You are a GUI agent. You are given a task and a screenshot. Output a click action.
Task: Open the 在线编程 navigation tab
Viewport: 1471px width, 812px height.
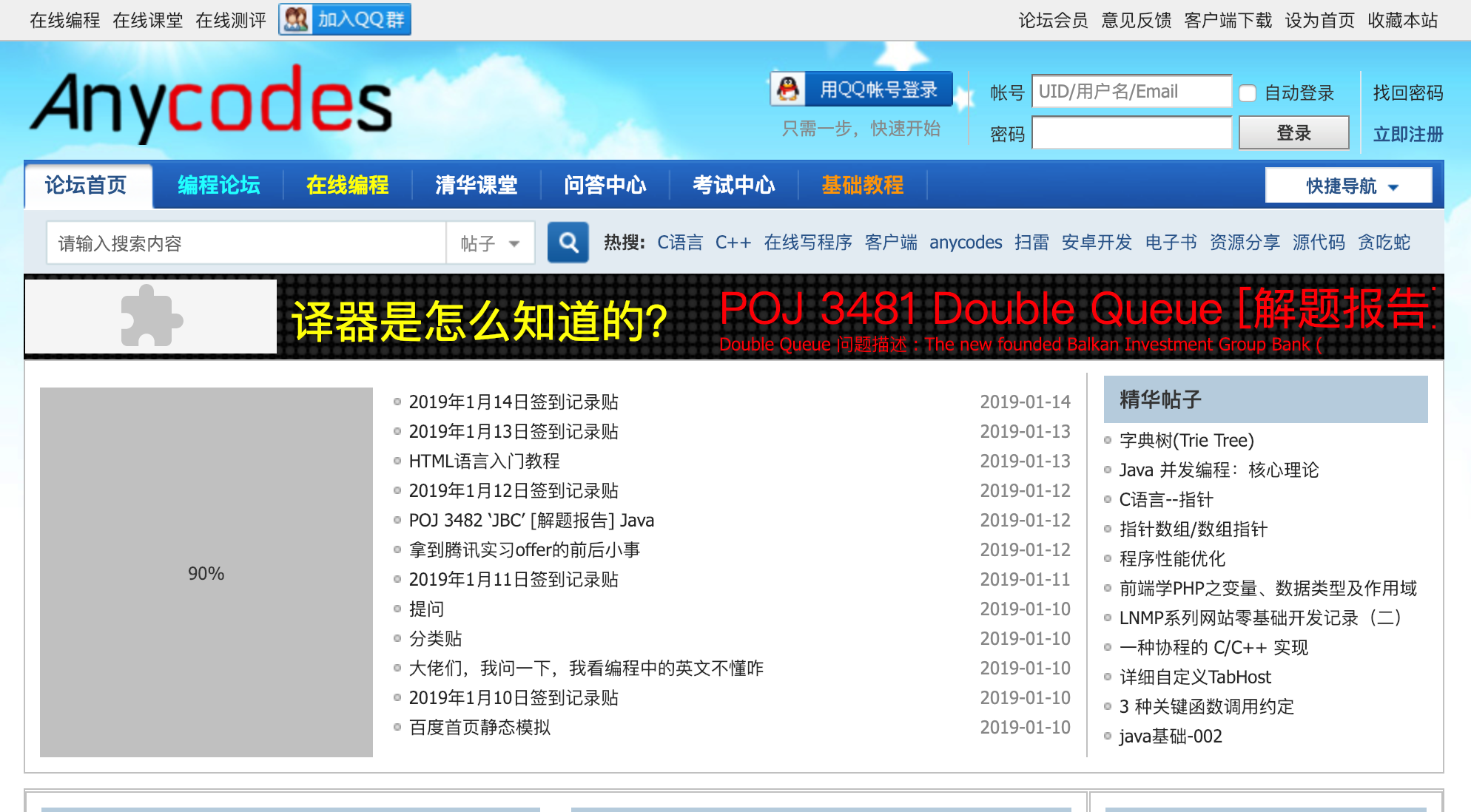[347, 185]
